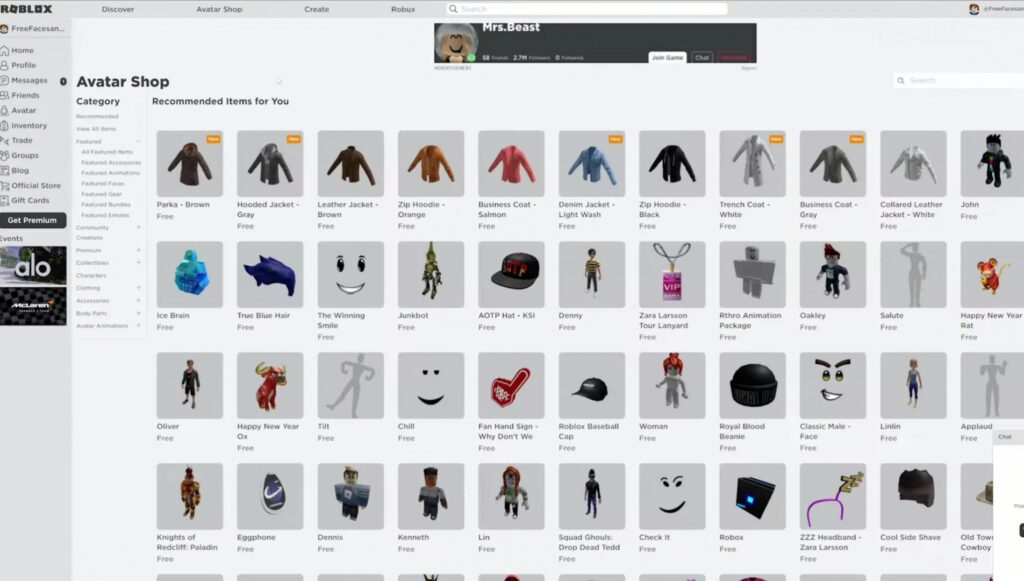
Task: Open the Ice Brain item
Action: 189,275
